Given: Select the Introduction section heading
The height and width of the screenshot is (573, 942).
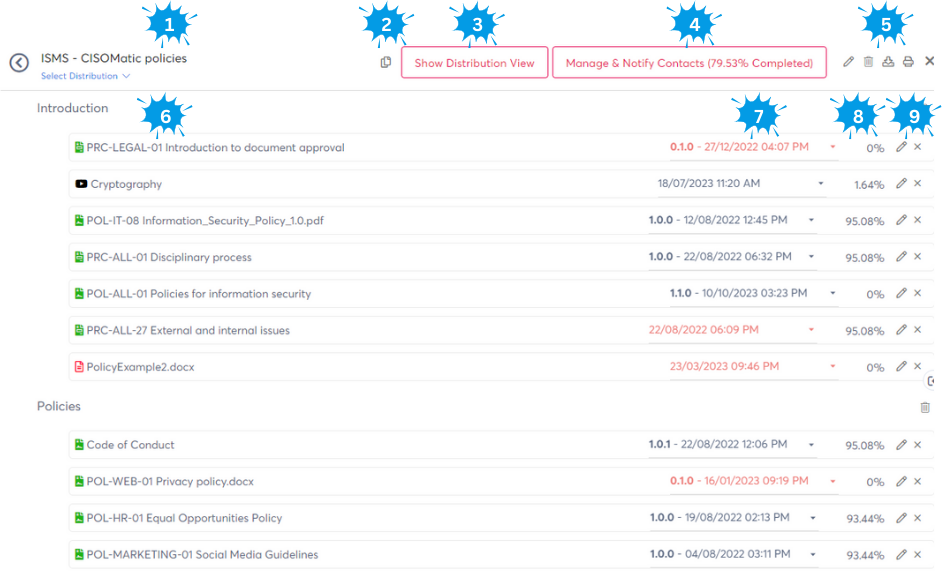Looking at the screenshot, I should pos(73,108).
